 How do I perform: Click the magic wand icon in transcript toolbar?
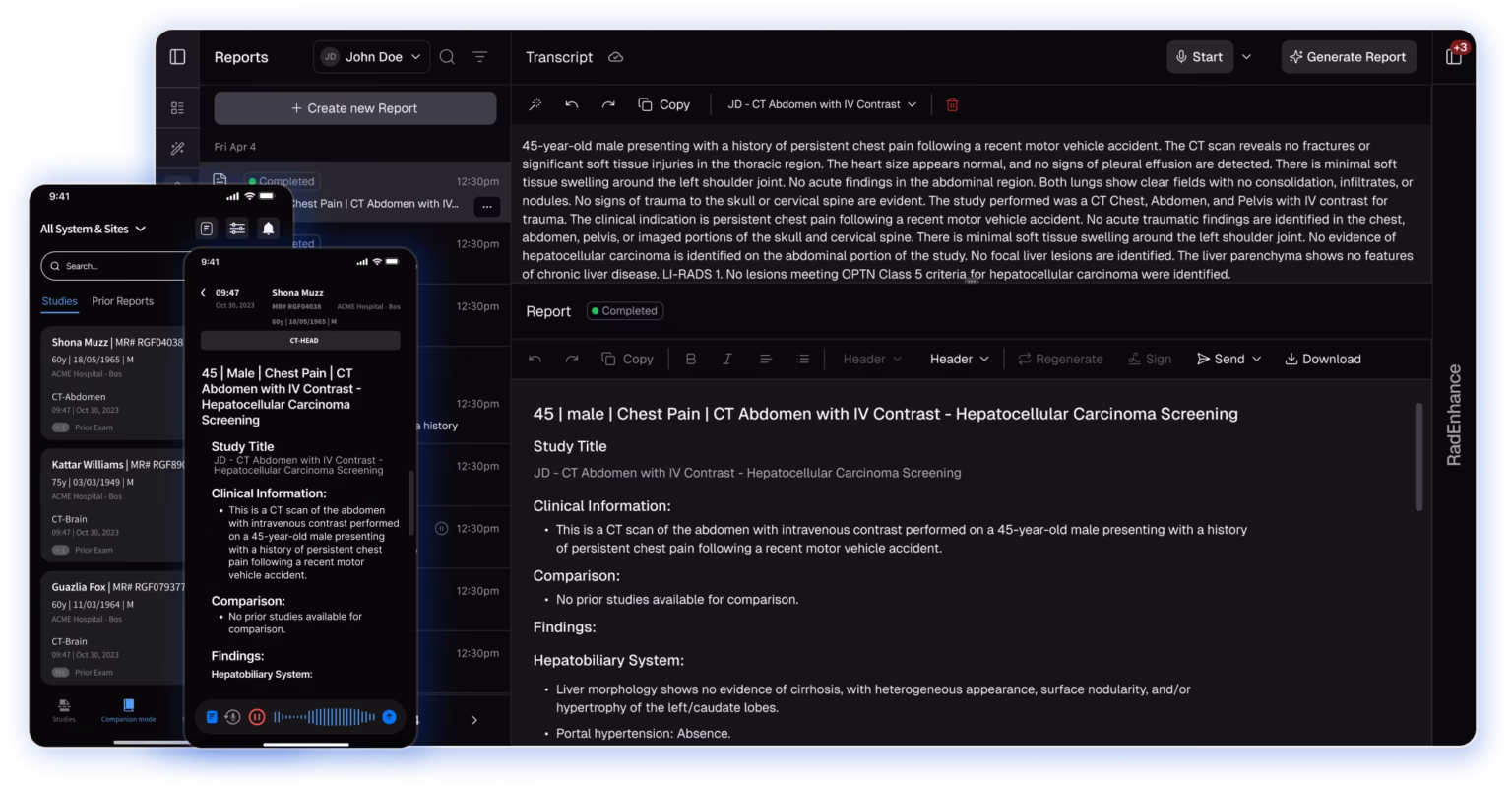(535, 104)
